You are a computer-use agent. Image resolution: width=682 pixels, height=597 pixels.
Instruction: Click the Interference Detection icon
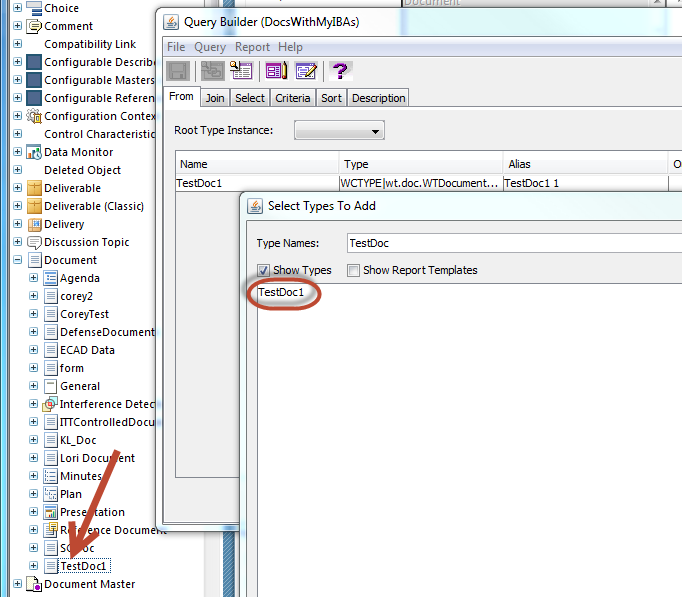click(x=50, y=404)
